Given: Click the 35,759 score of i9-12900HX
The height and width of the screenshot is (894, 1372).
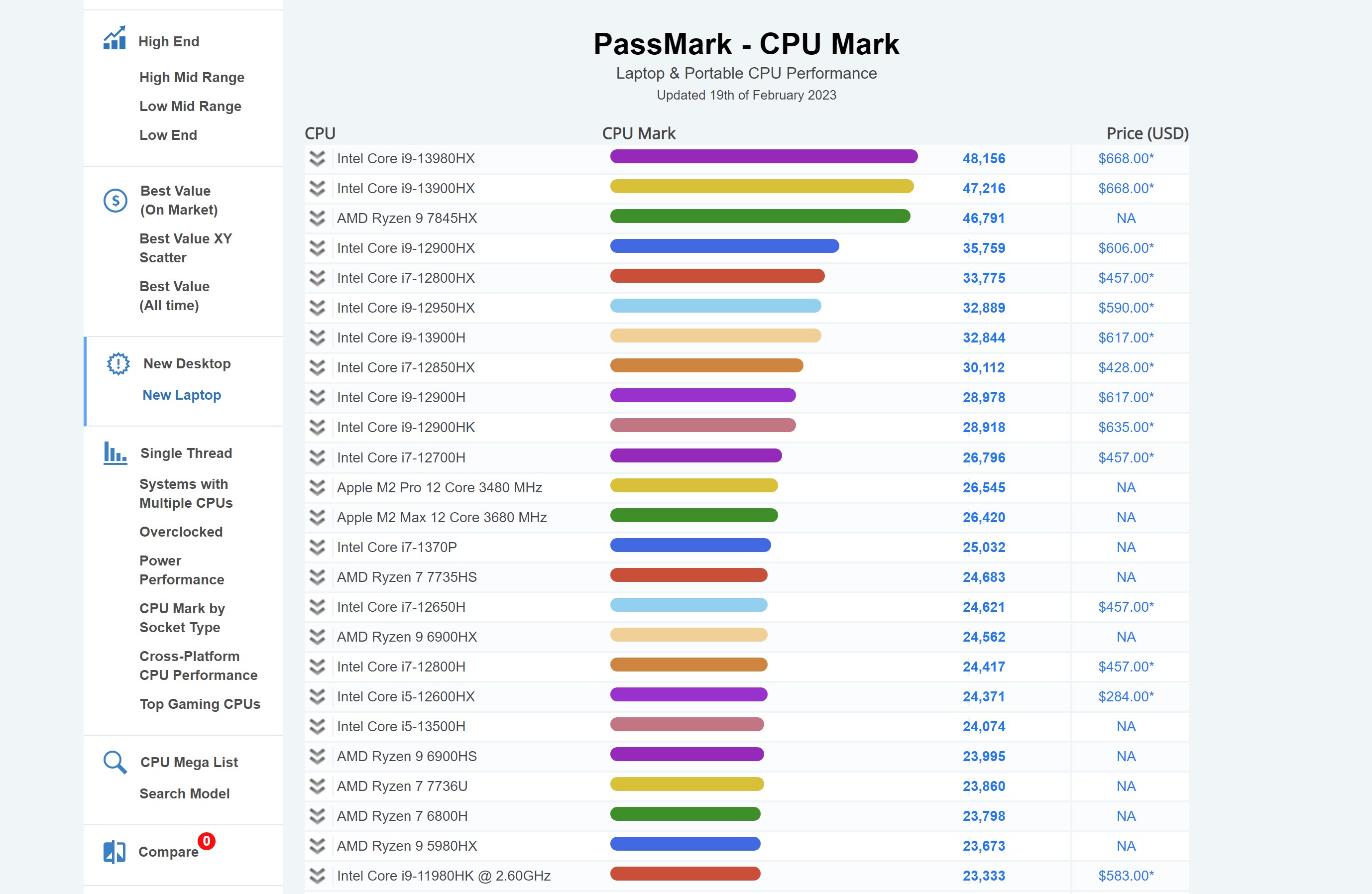Looking at the screenshot, I should tap(984, 248).
